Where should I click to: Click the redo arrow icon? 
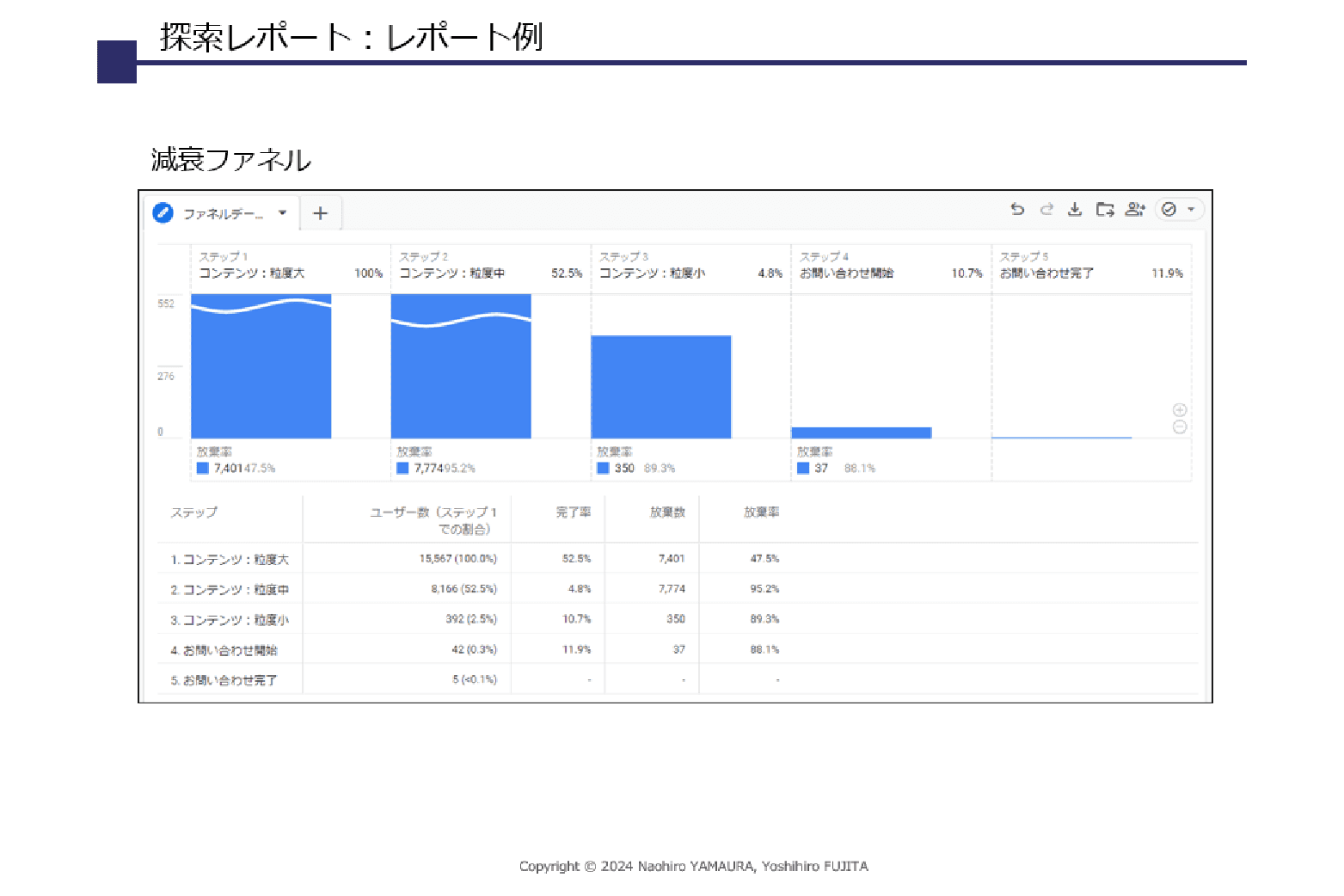click(1046, 209)
